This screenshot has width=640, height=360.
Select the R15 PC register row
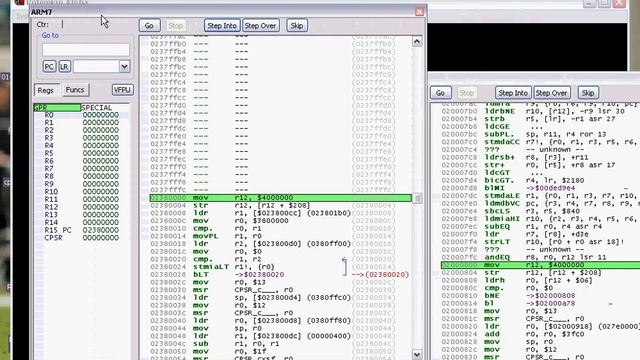point(82,230)
